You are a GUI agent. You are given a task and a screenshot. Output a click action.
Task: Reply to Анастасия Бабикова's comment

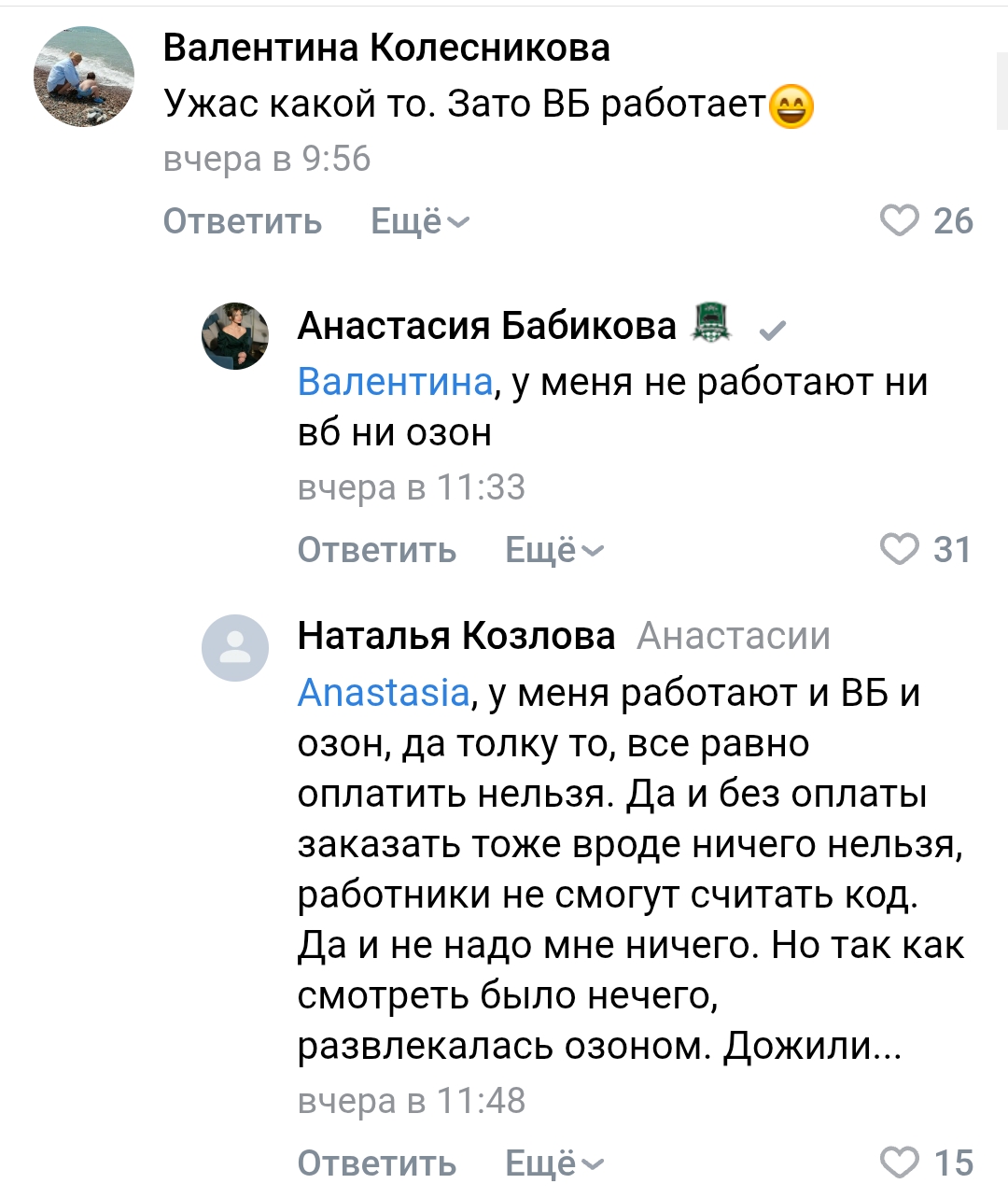pyautogui.click(x=377, y=550)
